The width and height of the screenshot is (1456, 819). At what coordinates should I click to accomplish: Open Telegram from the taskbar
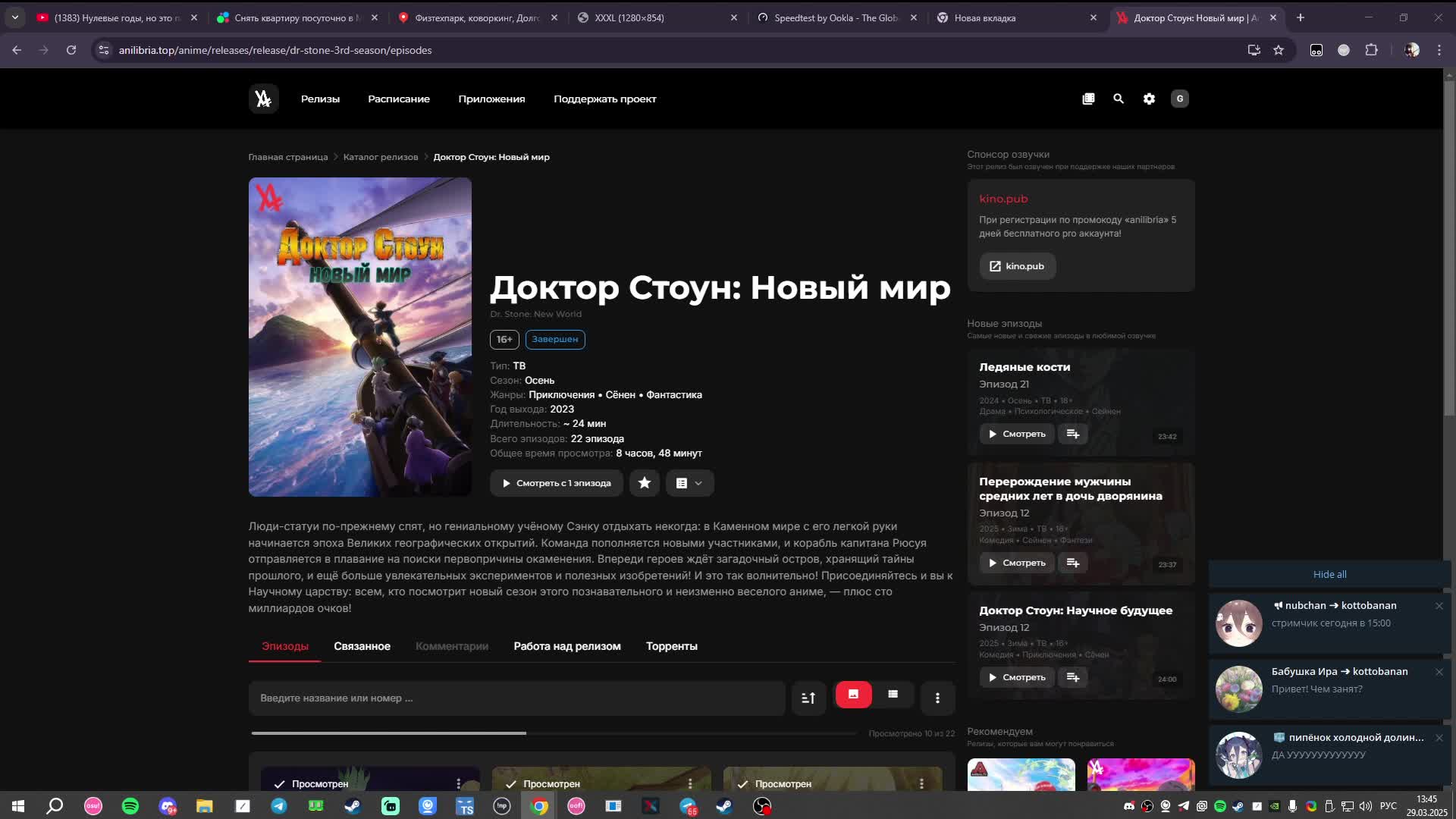tap(279, 806)
